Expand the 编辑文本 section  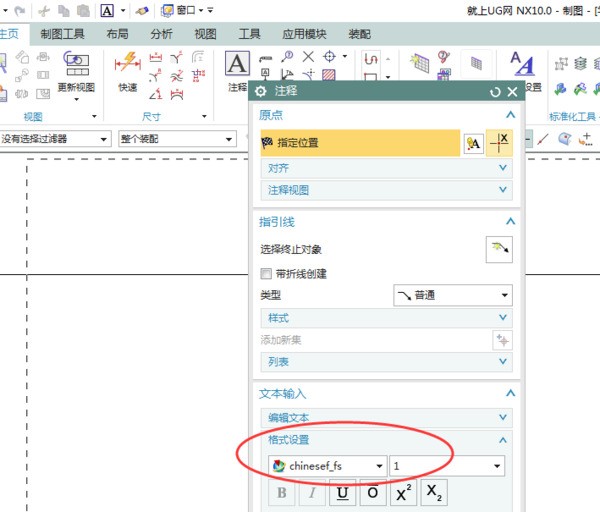coord(387,418)
